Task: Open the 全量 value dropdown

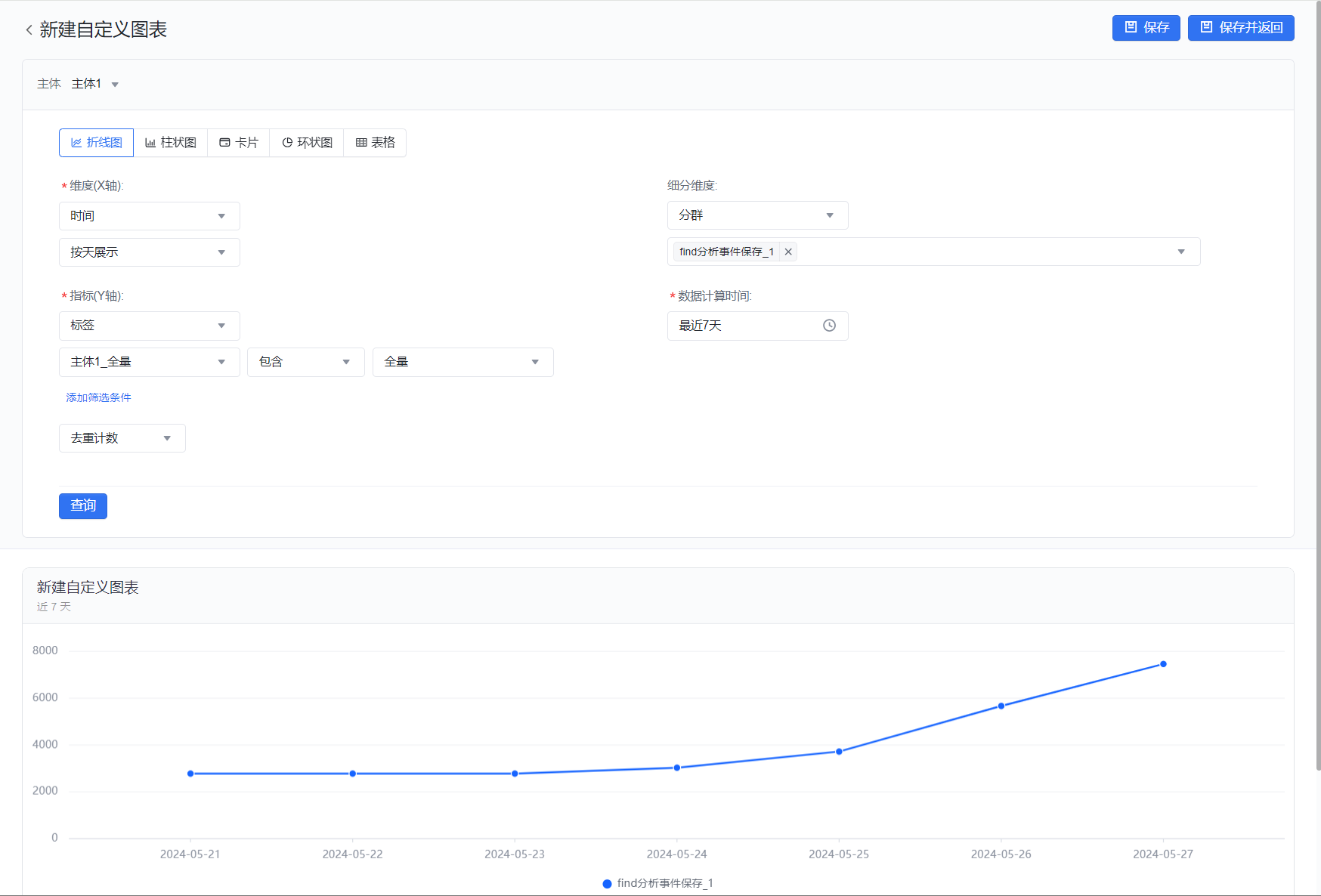Action: point(463,362)
